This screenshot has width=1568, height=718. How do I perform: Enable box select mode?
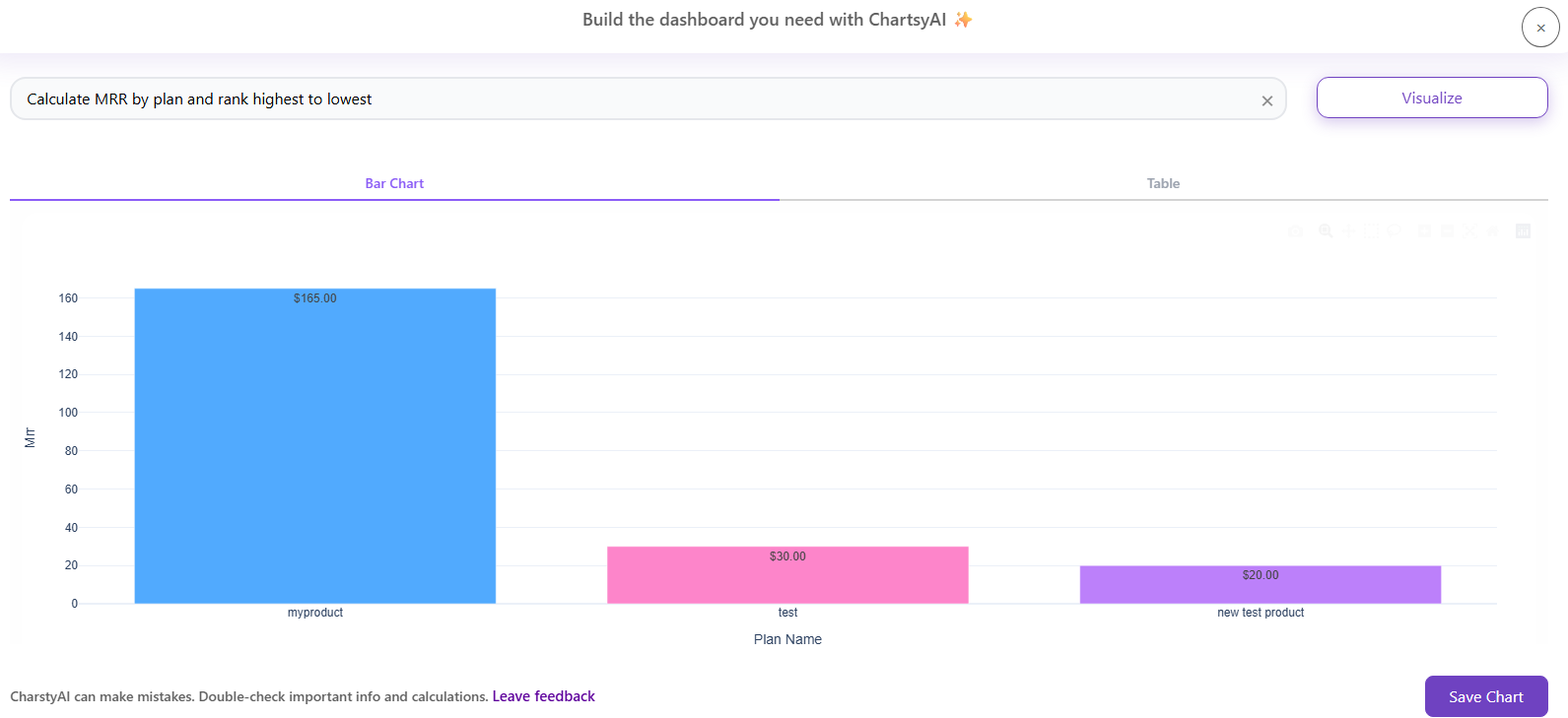1371,230
